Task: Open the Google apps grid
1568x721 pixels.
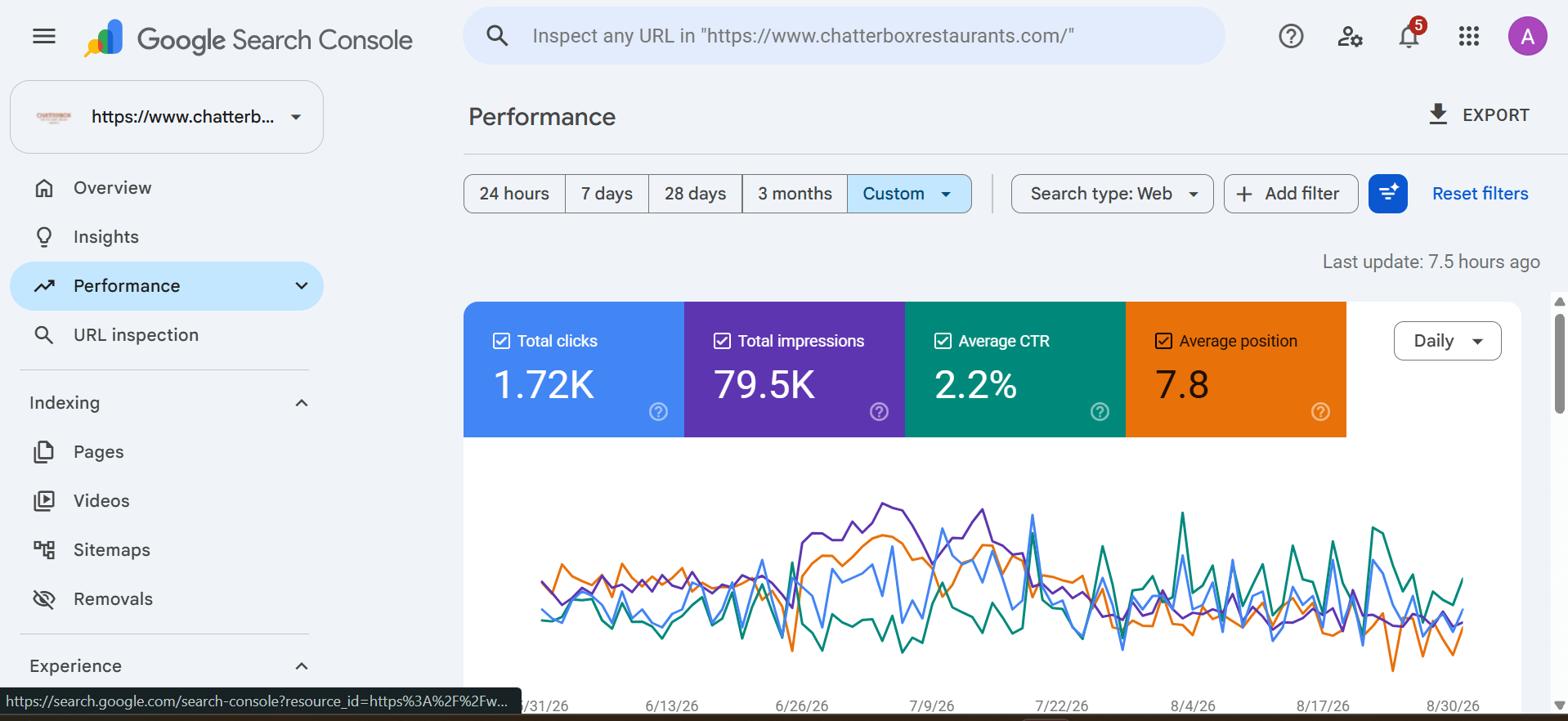Action: coord(1468,36)
